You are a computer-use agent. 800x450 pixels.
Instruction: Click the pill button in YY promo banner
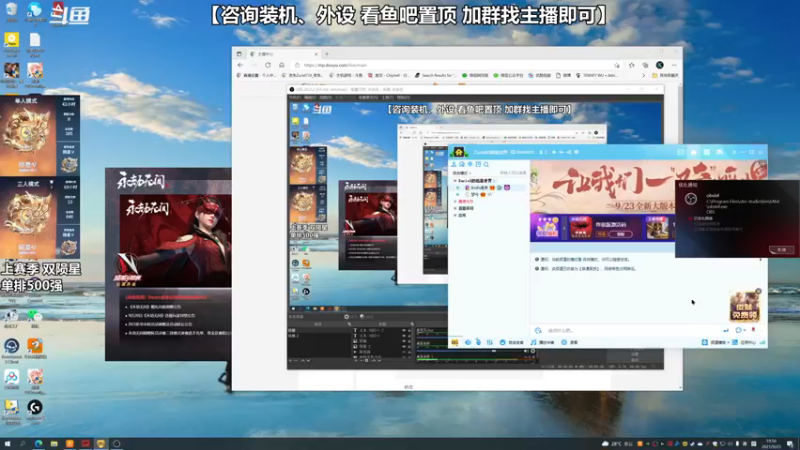(620, 234)
